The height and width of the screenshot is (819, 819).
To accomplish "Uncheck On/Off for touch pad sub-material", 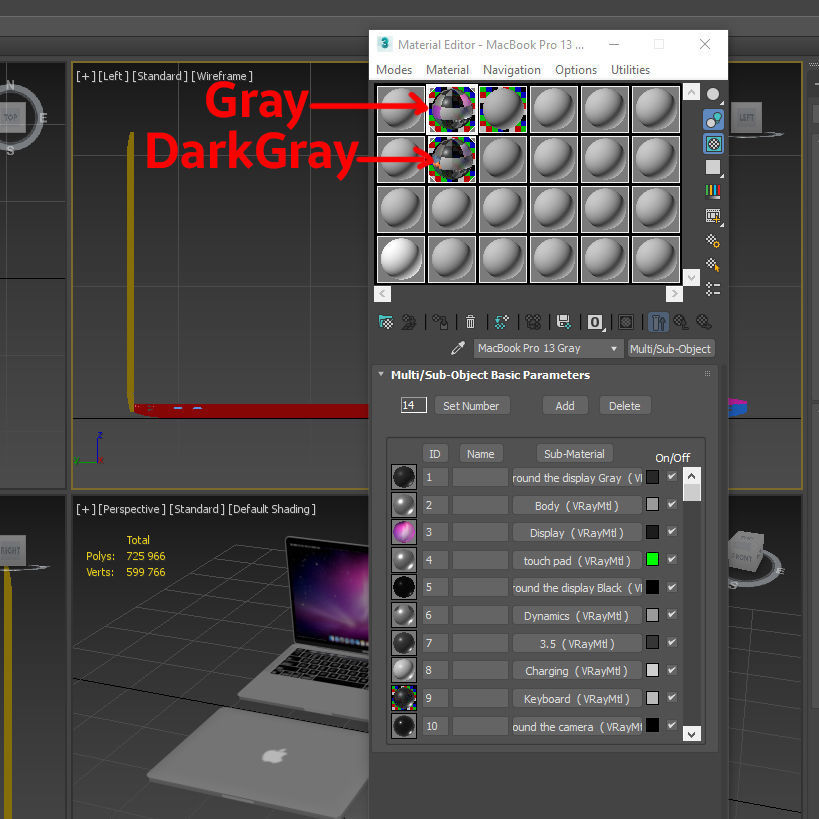I will click(x=672, y=559).
